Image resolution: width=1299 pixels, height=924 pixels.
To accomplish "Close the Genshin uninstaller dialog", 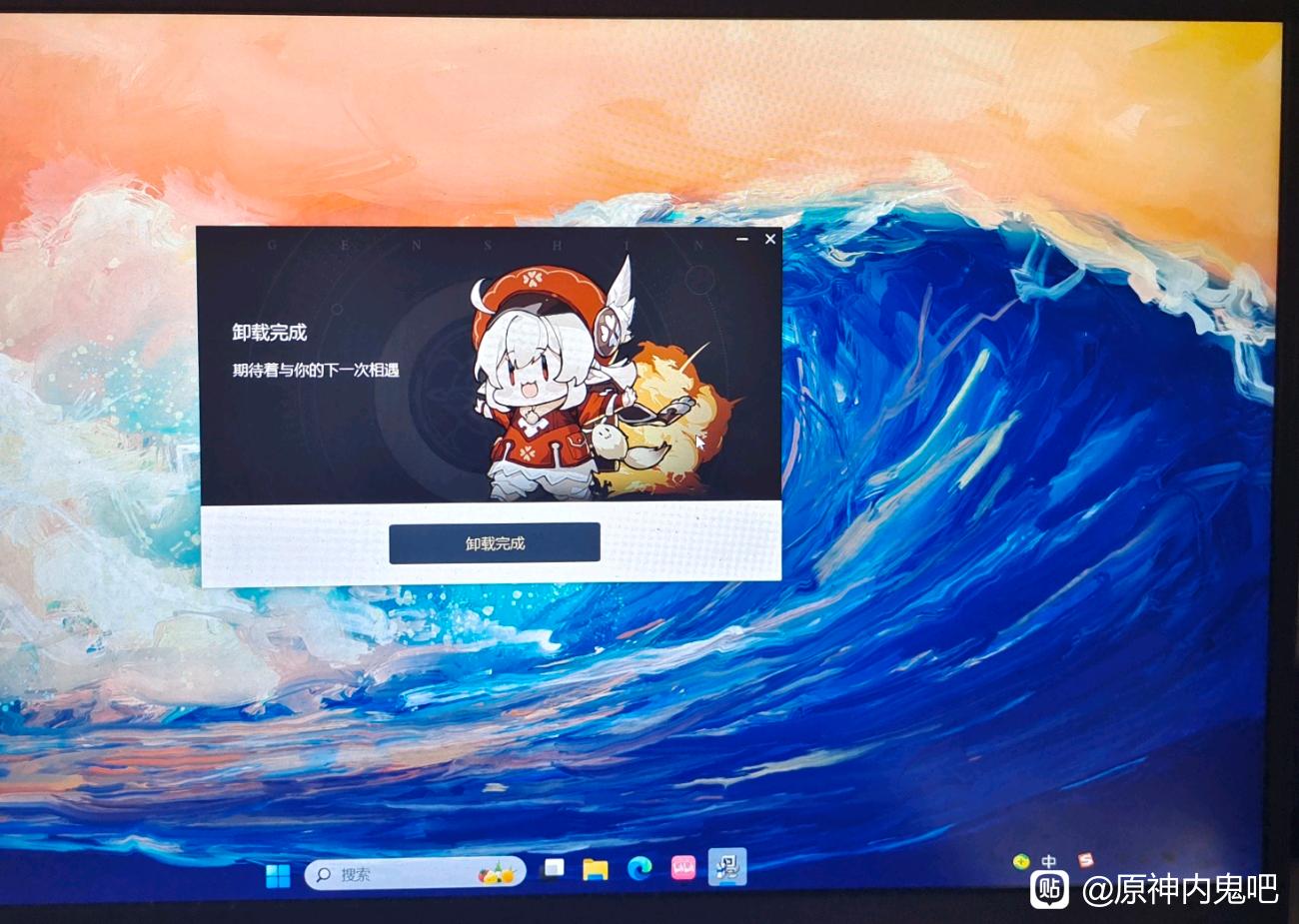I will (769, 239).
